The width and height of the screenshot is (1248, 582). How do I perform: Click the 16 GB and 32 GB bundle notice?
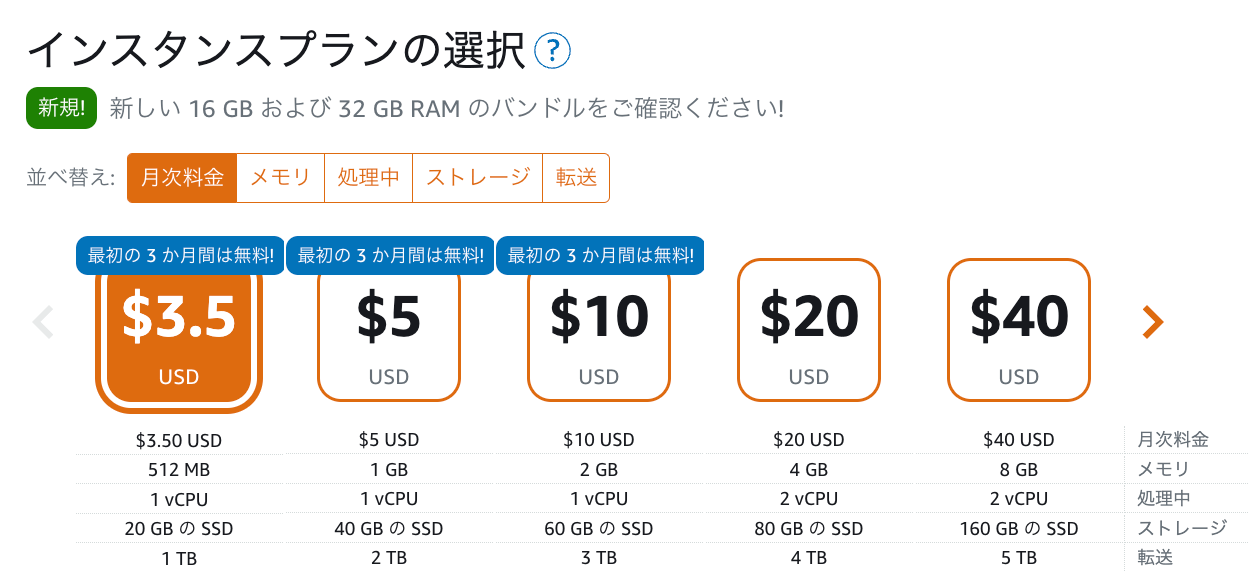click(447, 108)
